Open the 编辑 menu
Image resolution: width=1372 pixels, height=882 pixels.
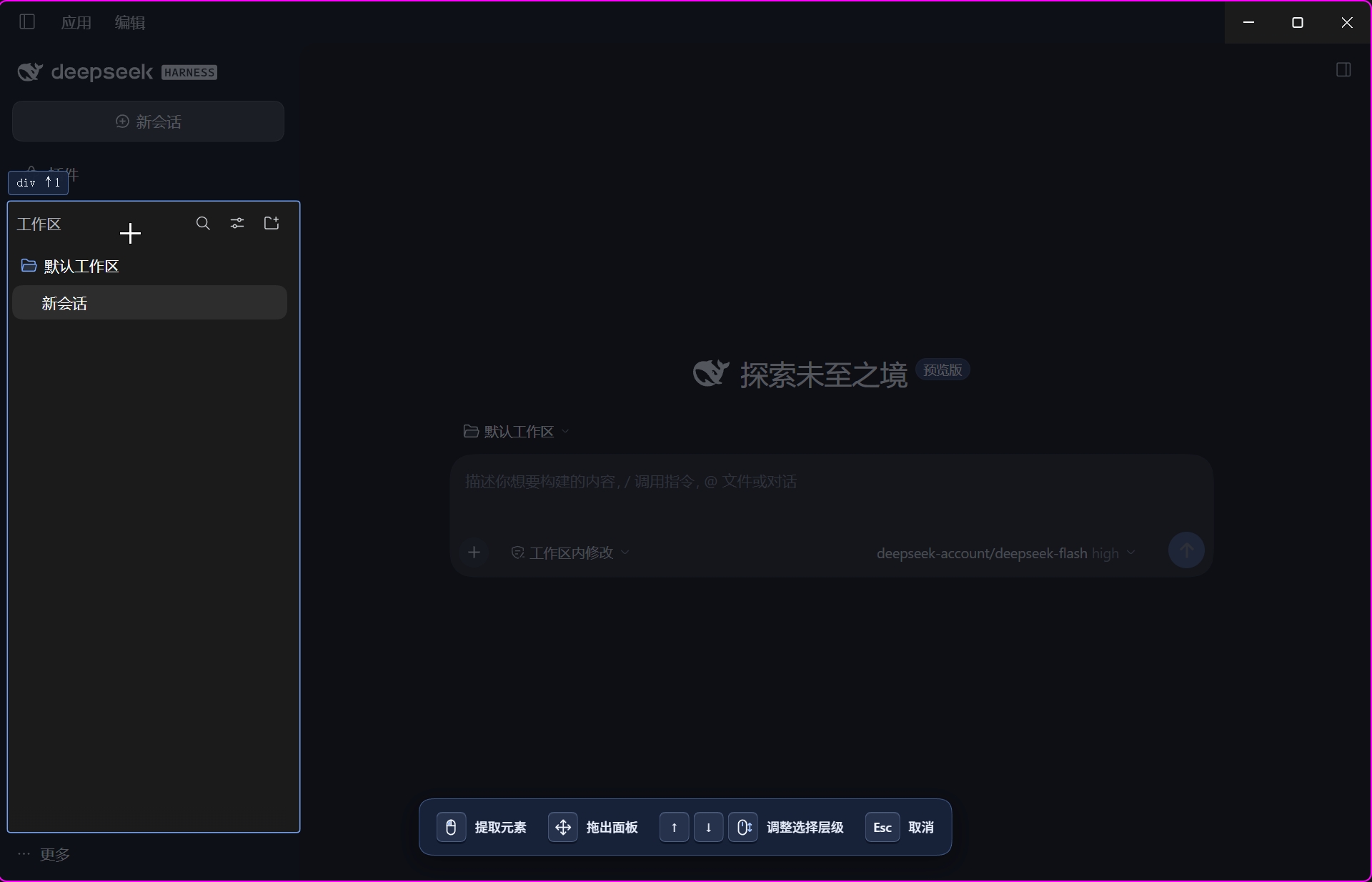[130, 23]
